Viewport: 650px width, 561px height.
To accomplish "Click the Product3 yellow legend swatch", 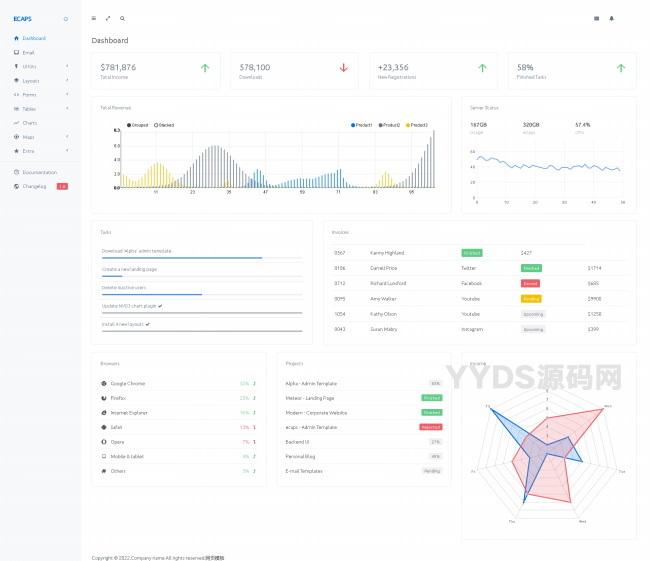I will coord(408,125).
